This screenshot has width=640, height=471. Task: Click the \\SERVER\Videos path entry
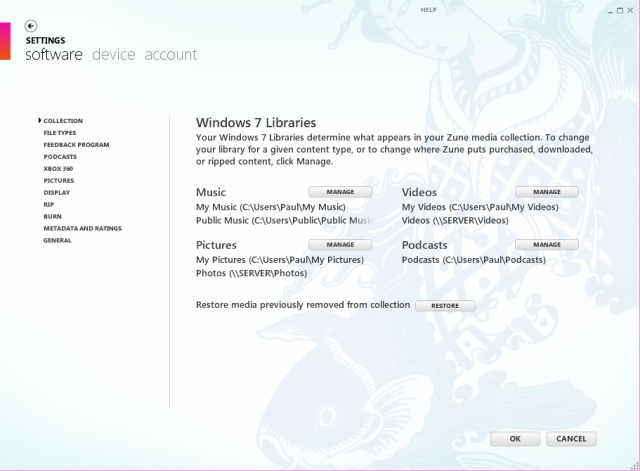point(455,220)
